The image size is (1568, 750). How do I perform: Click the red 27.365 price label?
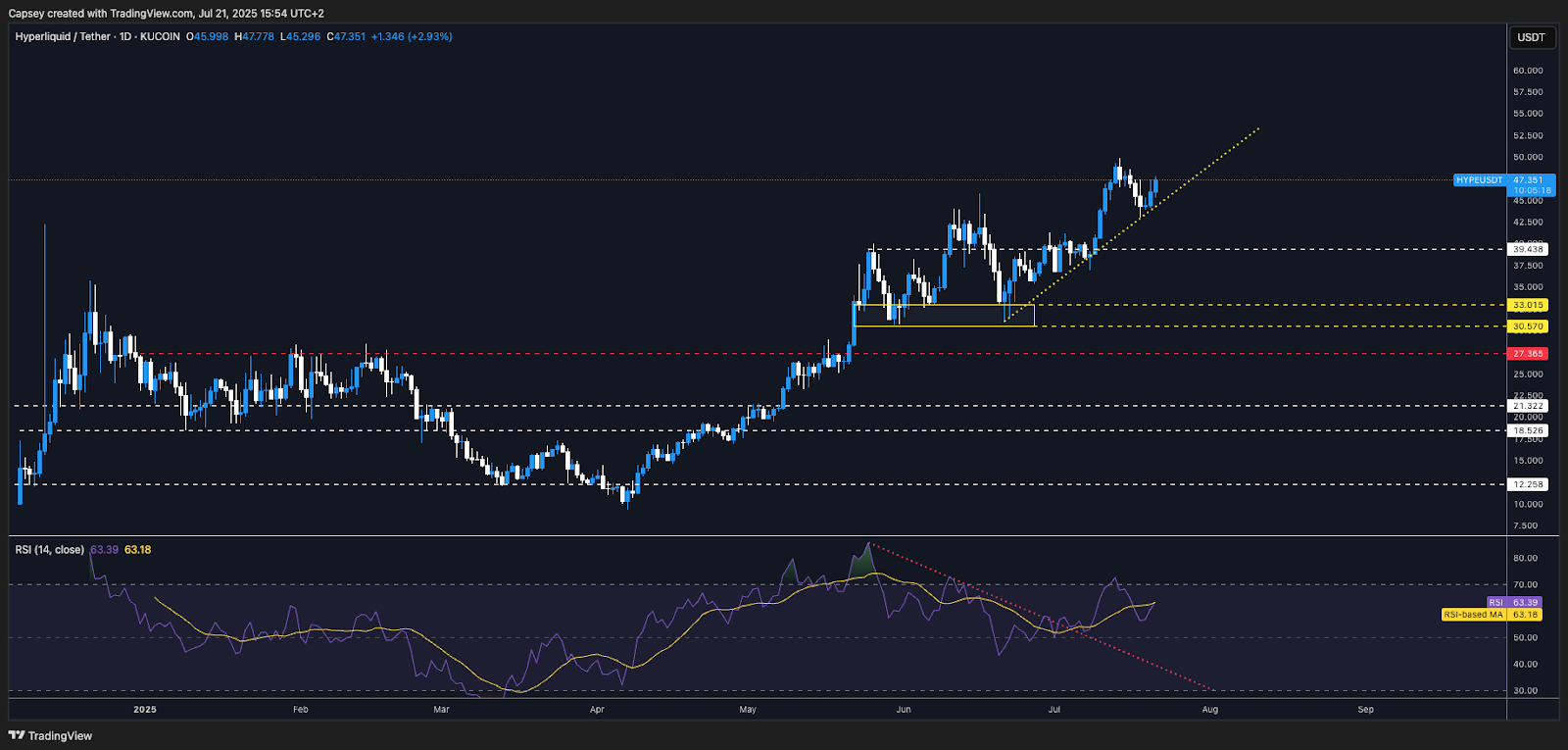pyautogui.click(x=1528, y=353)
